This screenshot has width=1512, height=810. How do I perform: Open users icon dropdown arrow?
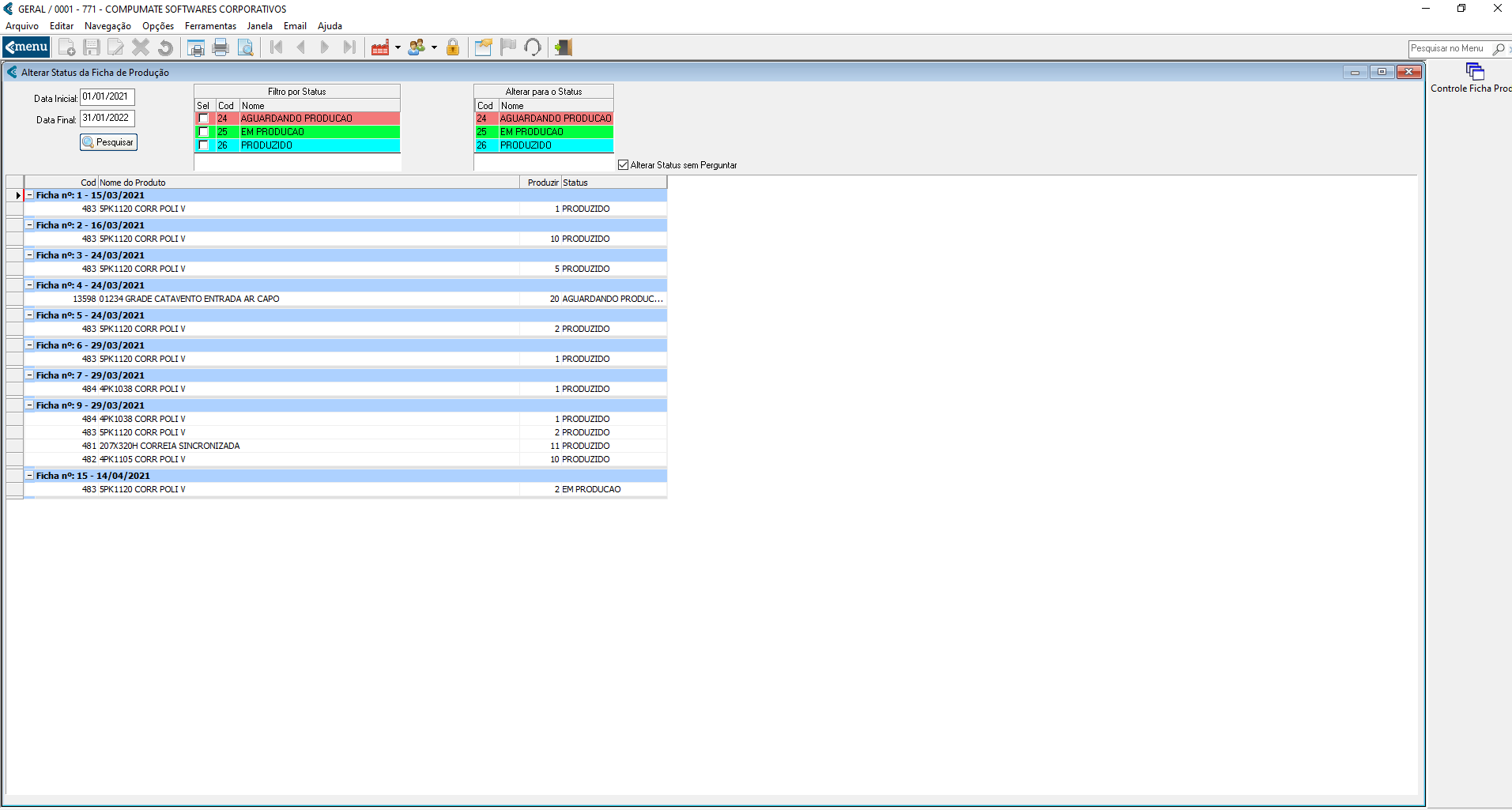tap(434, 47)
